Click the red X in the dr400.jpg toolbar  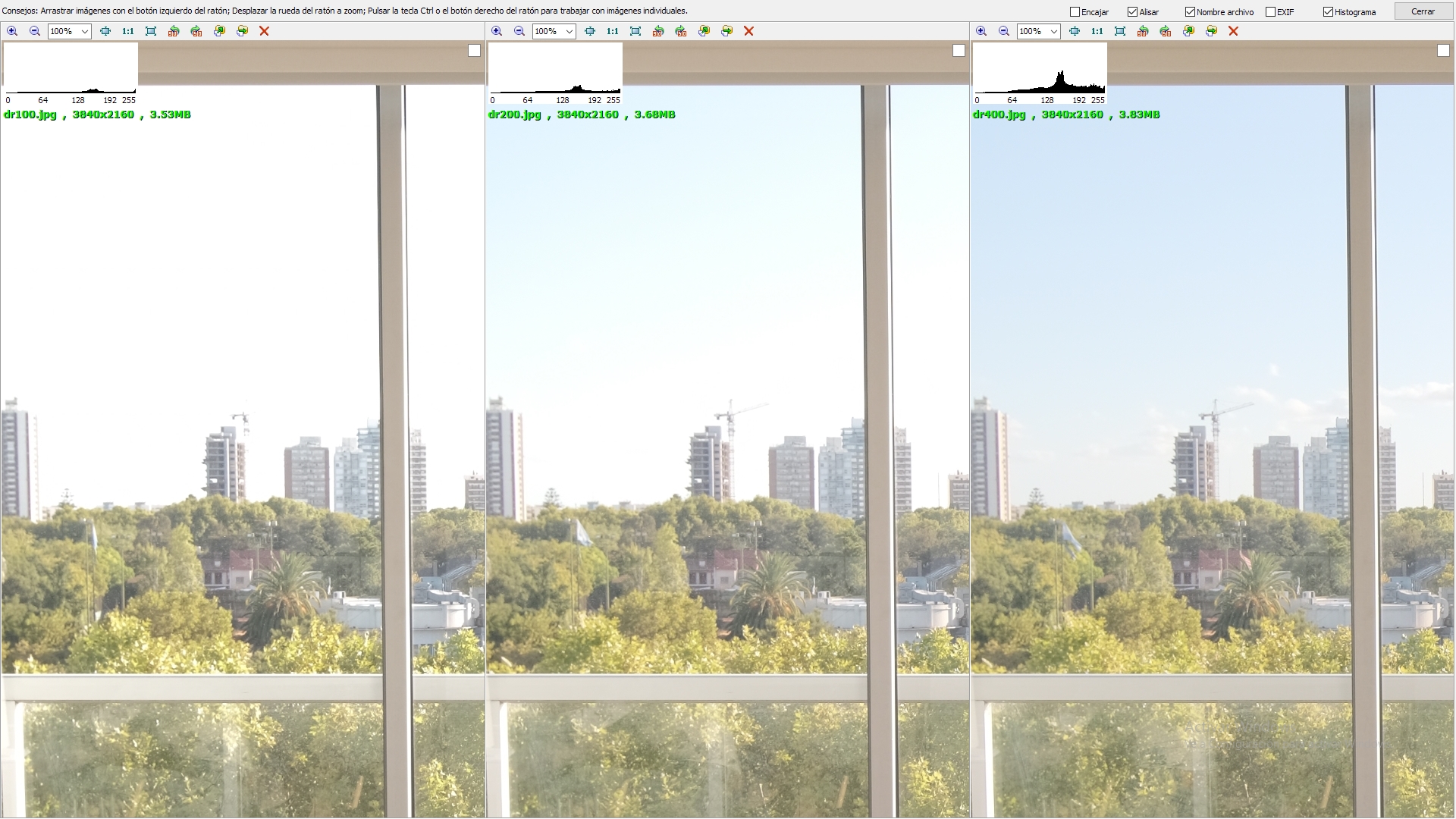[x=1233, y=31]
